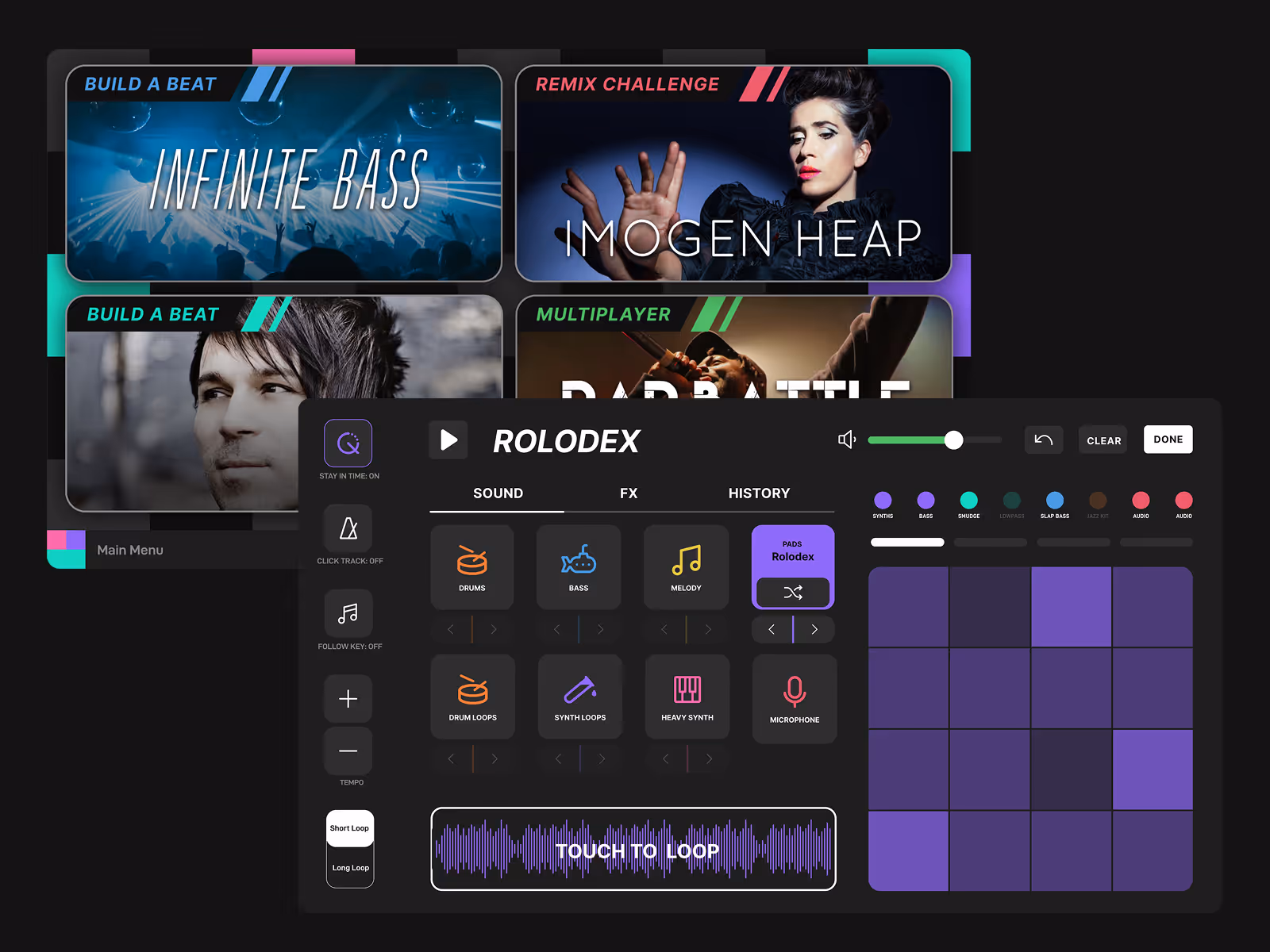Shuffle the Rolodex pads sound
1270x952 pixels.
[x=793, y=592]
